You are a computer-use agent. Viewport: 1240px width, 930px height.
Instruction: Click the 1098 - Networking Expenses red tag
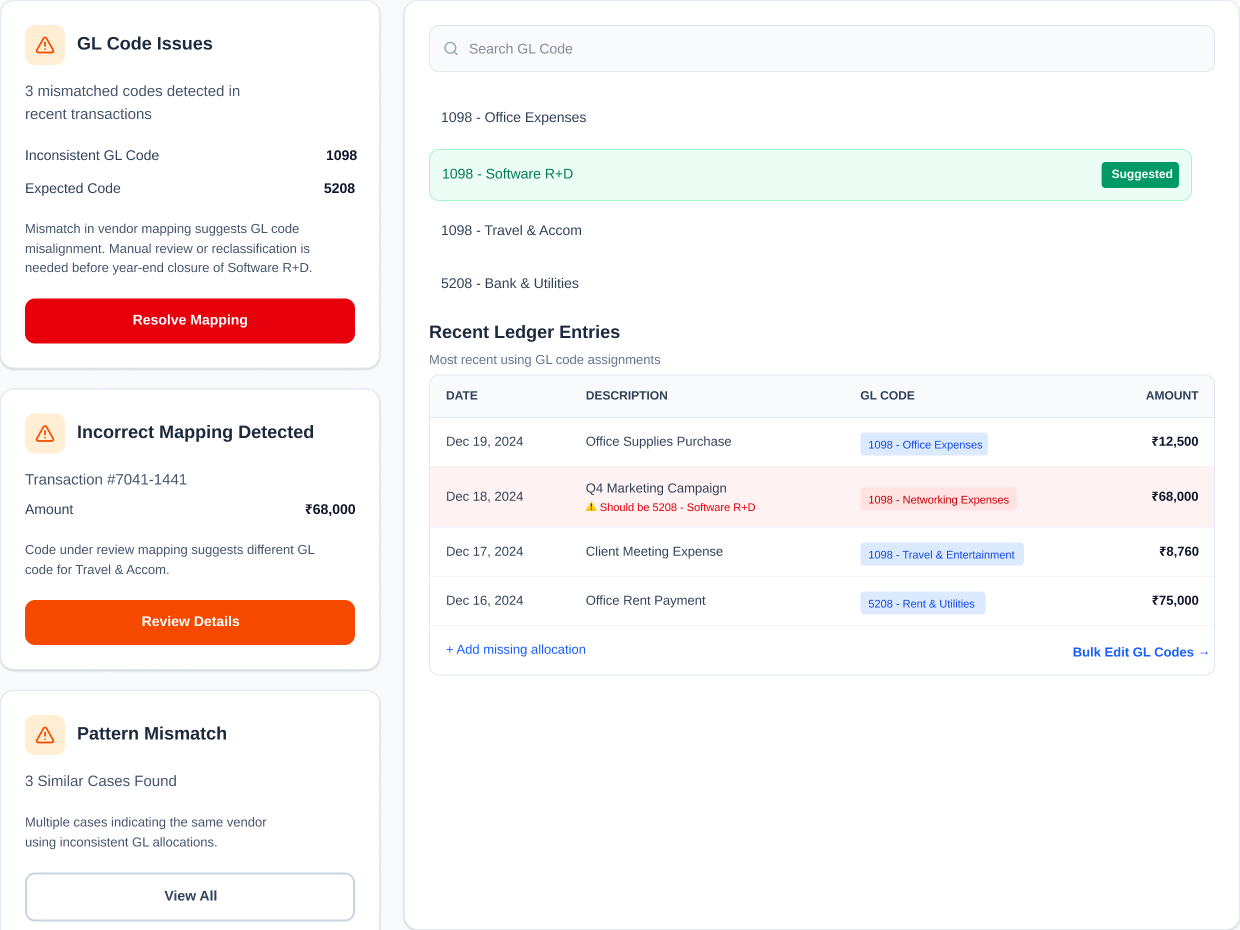coord(938,500)
